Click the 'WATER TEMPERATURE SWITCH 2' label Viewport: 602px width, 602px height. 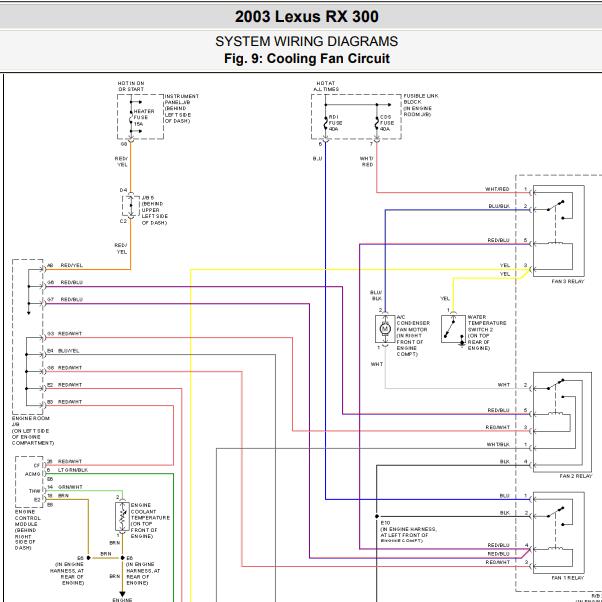(487, 332)
